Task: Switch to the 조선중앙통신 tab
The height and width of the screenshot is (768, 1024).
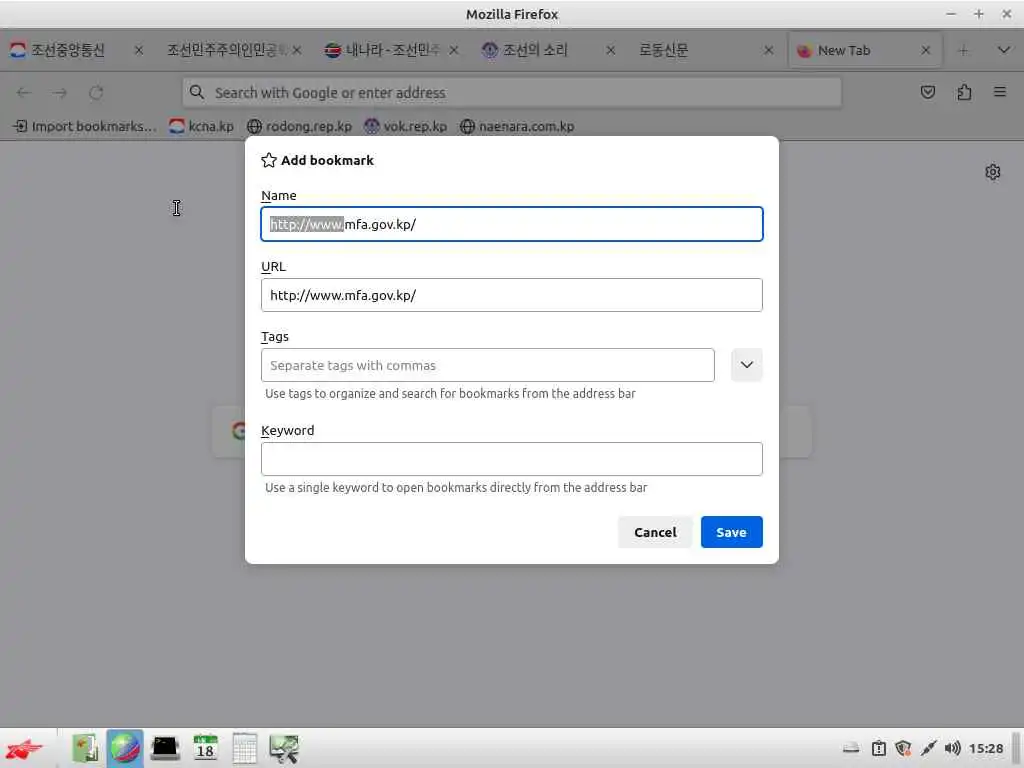Action: 67,50
